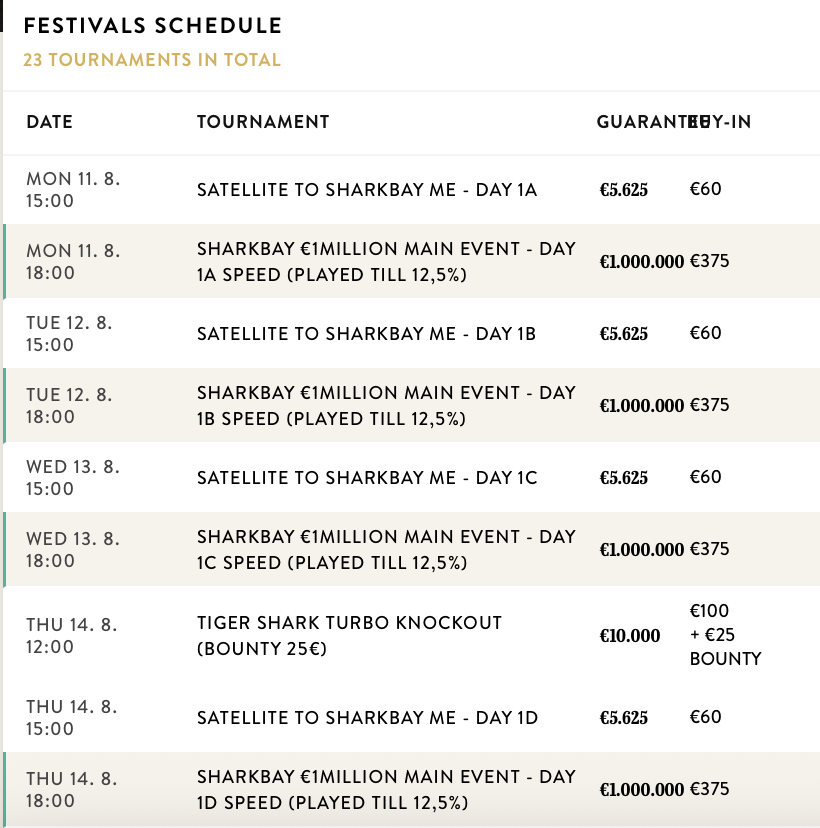820x828 pixels.
Task: Select the €10.000 guarantee amount
Action: [630, 636]
